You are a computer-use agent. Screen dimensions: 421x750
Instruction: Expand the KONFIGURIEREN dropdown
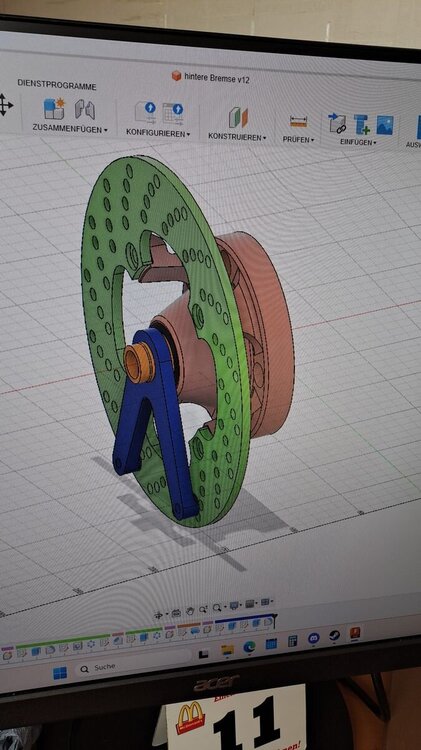[158, 133]
